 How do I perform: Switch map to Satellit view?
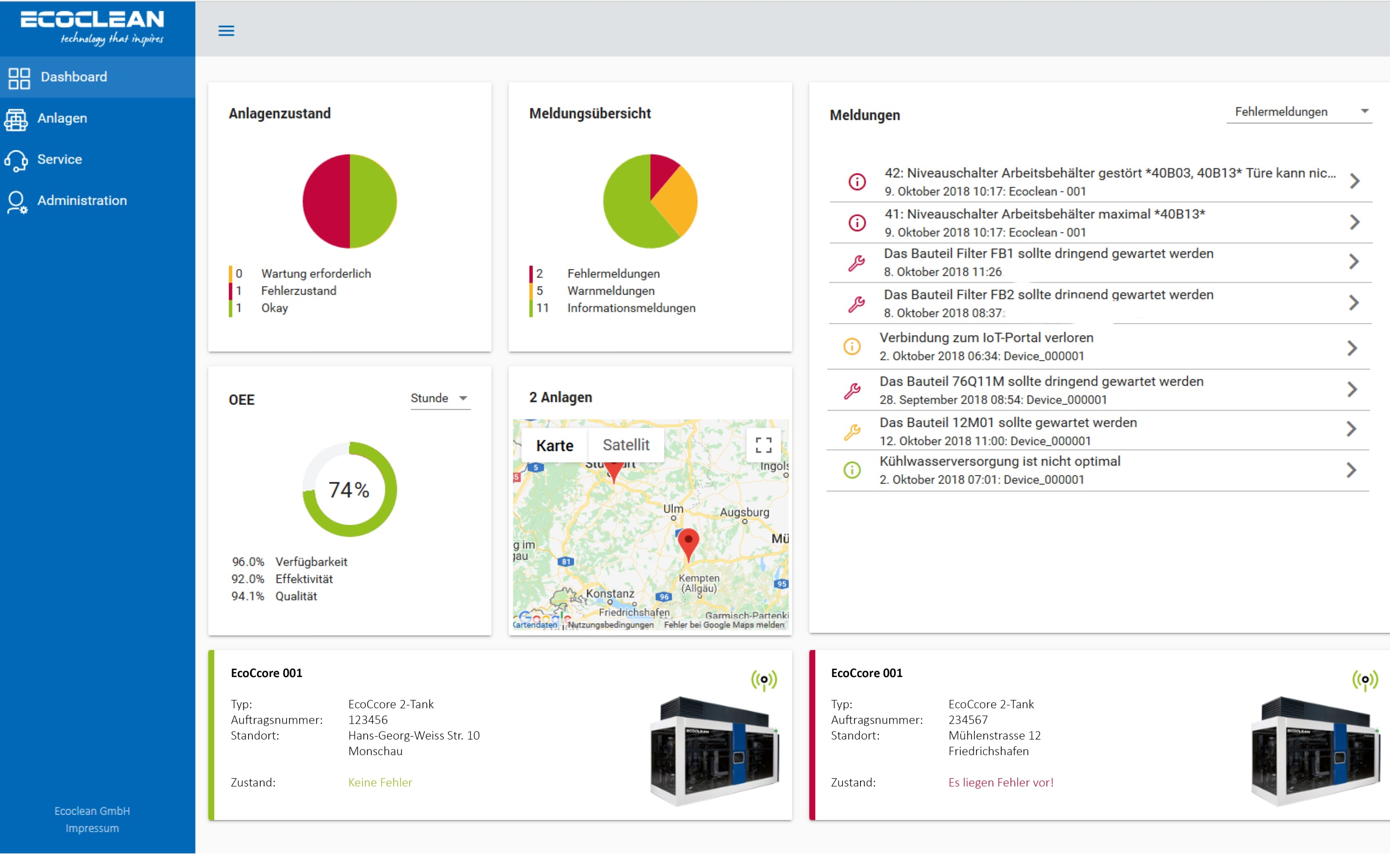[626, 445]
